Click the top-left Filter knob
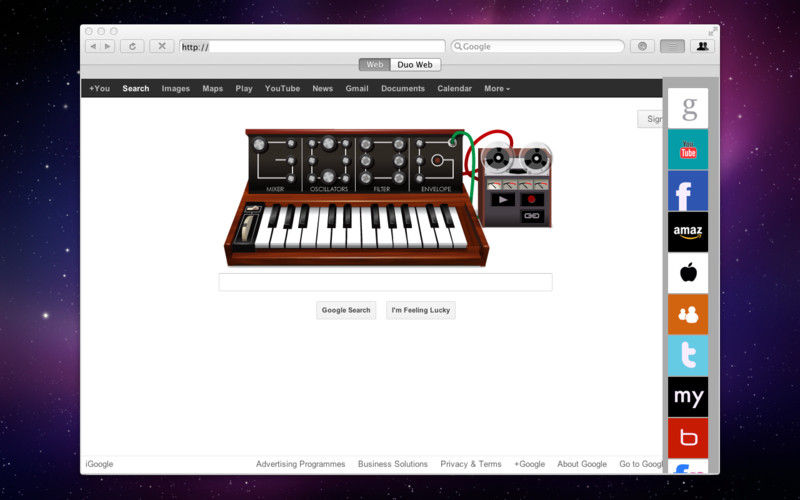800x500 pixels. coord(366,144)
